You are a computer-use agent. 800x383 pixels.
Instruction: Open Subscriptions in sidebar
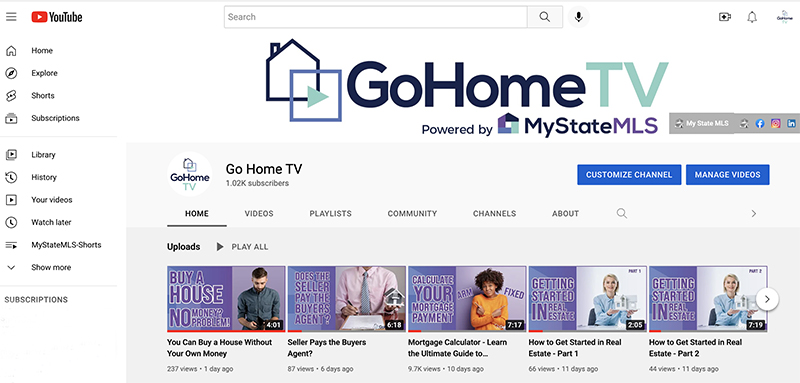(55, 118)
